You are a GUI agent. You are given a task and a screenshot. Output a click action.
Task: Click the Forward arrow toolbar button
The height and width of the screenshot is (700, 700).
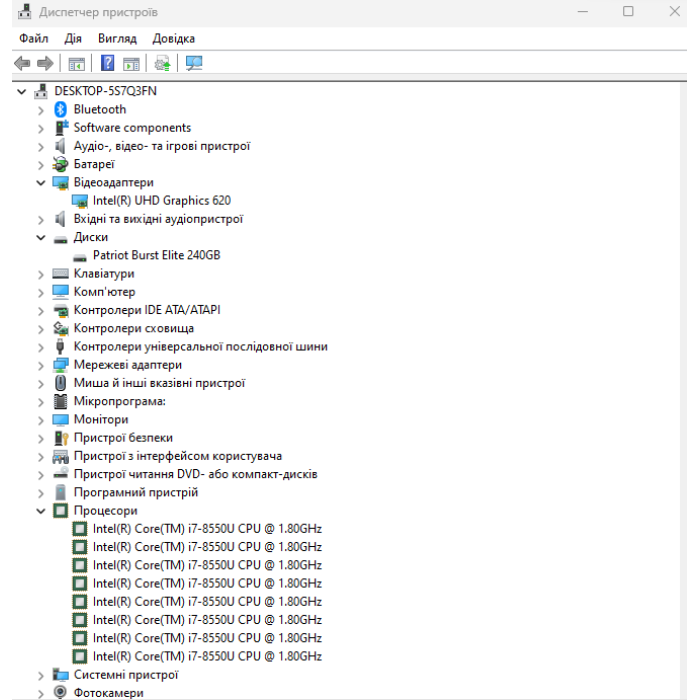[45, 63]
